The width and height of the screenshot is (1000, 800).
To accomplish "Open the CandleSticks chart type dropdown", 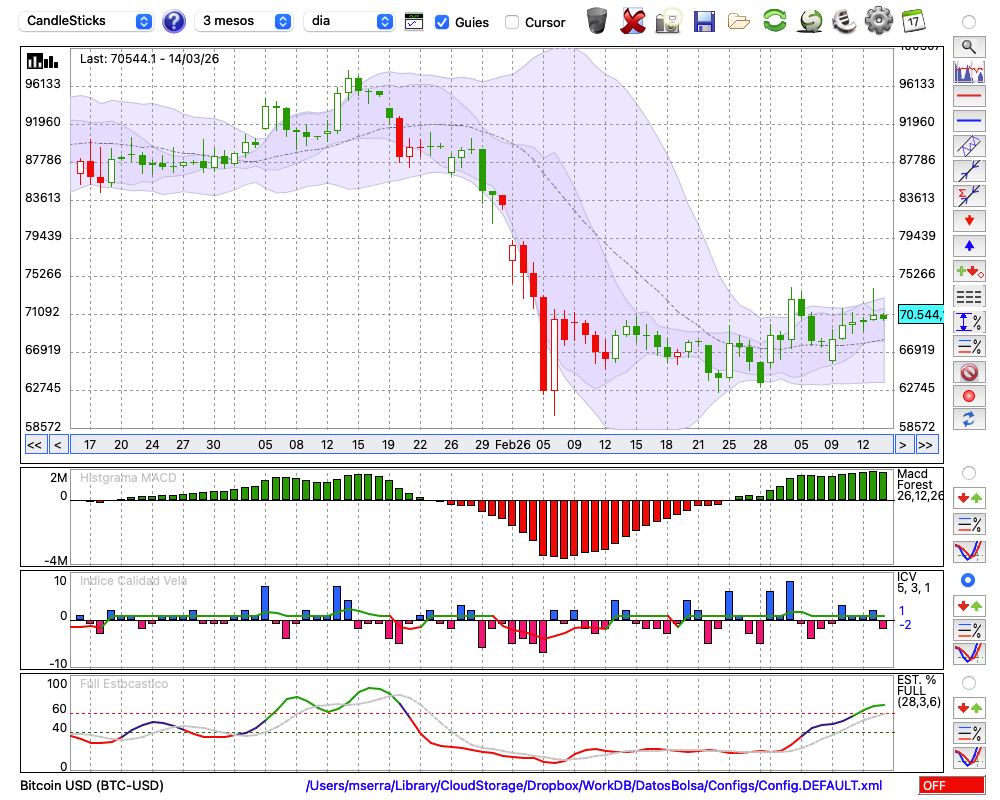I will pyautogui.click(x=89, y=21).
